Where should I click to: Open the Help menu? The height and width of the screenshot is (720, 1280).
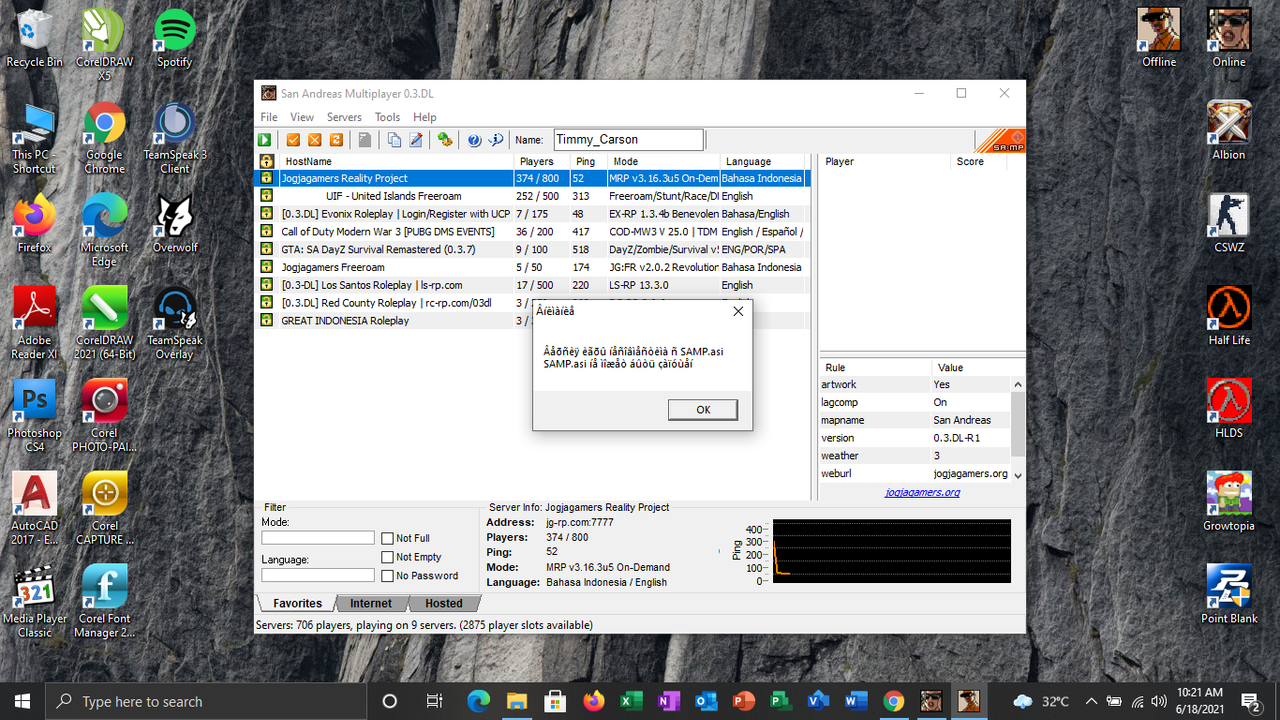(x=424, y=117)
